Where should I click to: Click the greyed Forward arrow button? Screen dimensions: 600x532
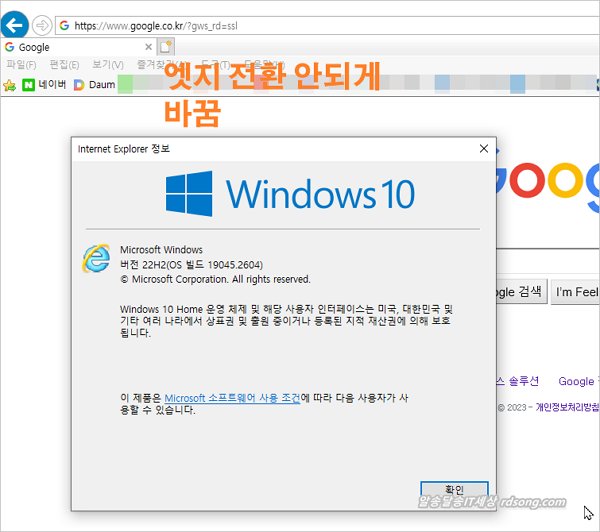click(42, 24)
